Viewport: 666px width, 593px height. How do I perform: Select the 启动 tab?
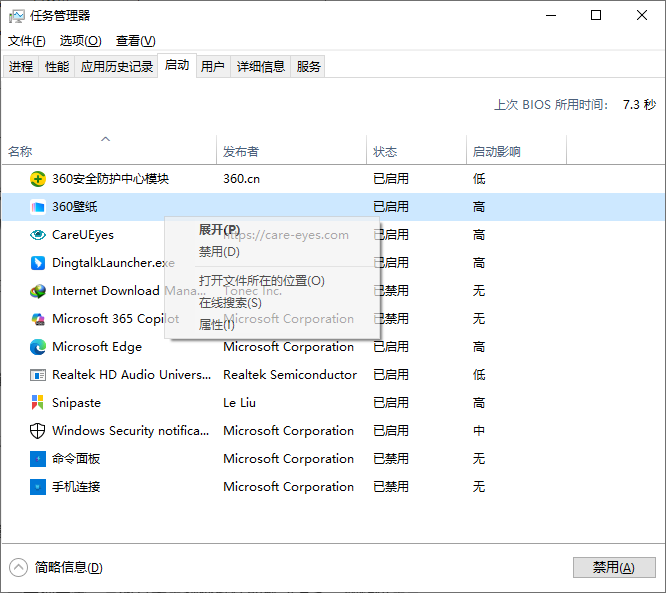(x=177, y=65)
